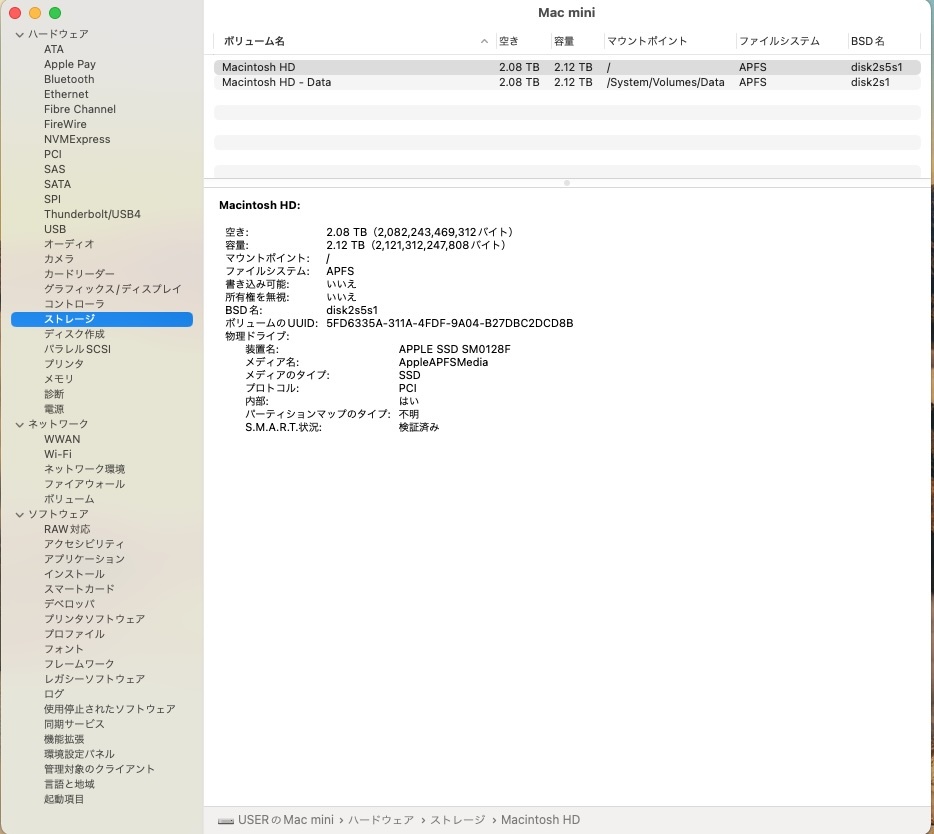Select ボリューム under ネットワーク
The width and height of the screenshot is (934, 834).
point(69,499)
